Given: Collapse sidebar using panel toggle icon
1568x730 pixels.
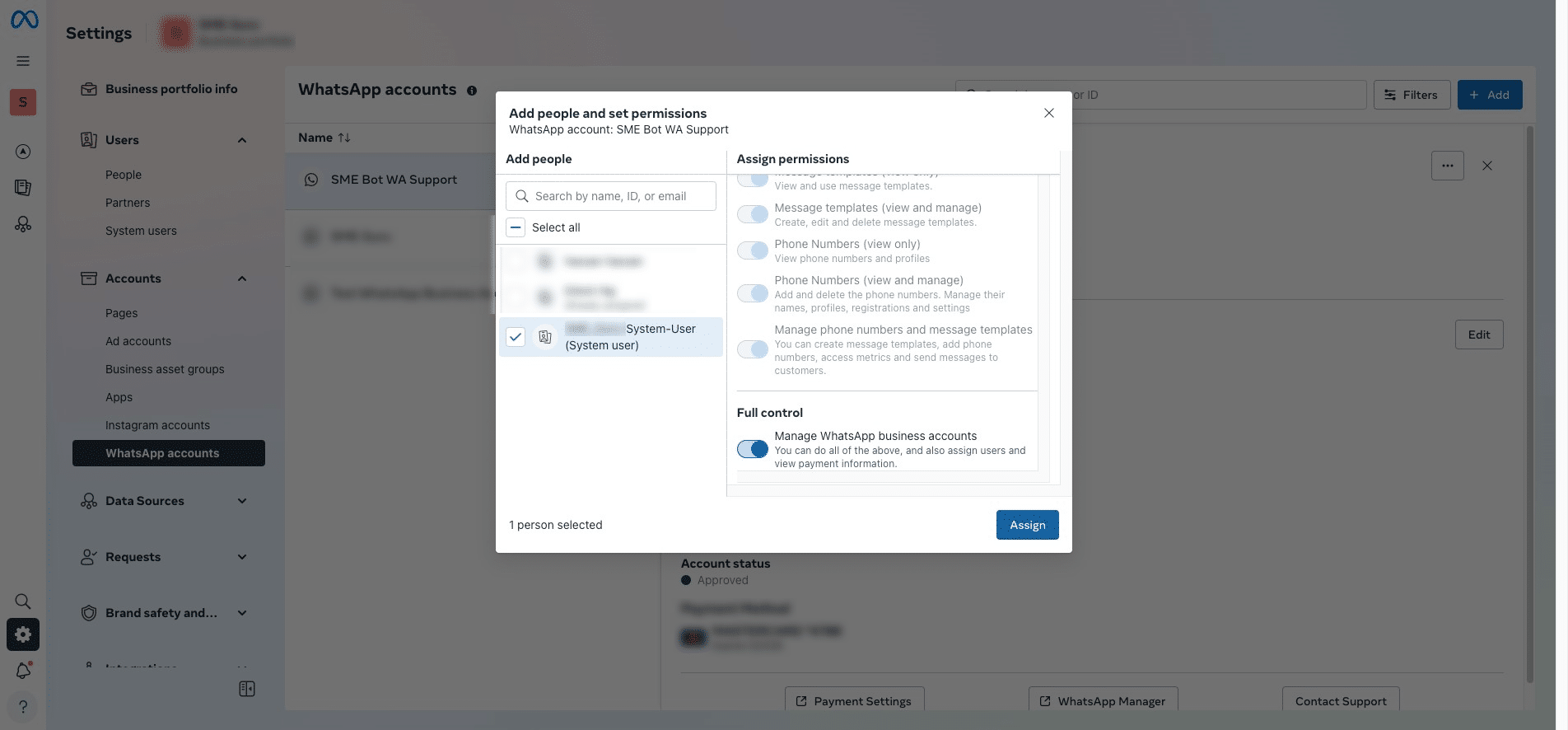Looking at the screenshot, I should tap(247, 689).
